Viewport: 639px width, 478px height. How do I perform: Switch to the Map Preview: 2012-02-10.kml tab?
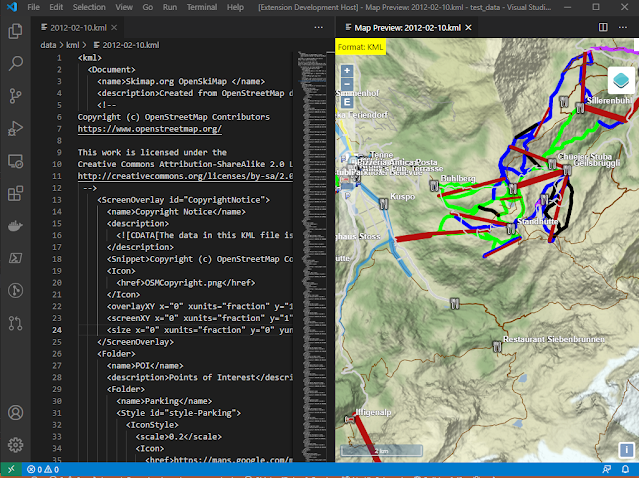pos(408,27)
